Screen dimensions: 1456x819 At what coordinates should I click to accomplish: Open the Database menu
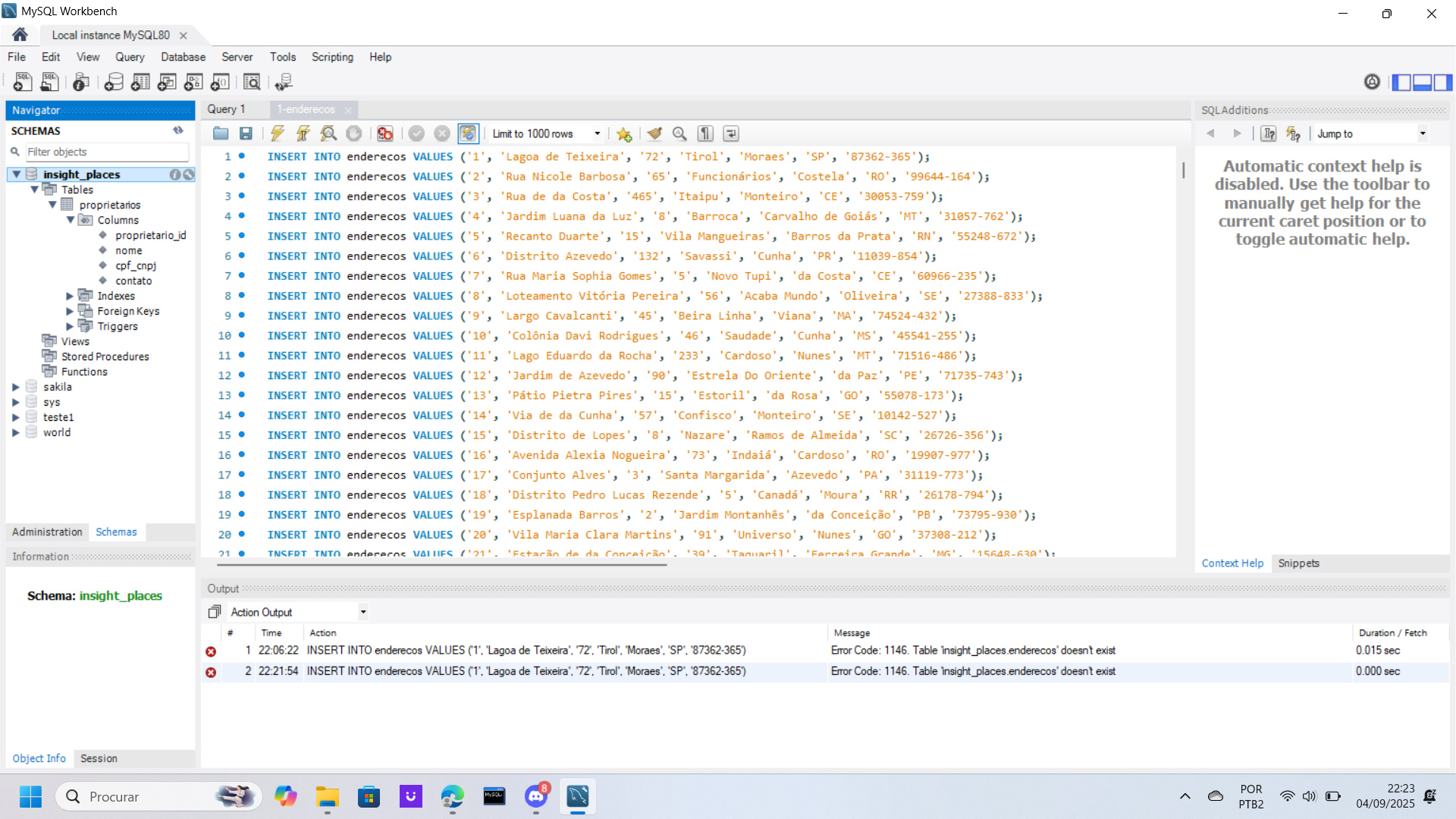click(x=183, y=57)
